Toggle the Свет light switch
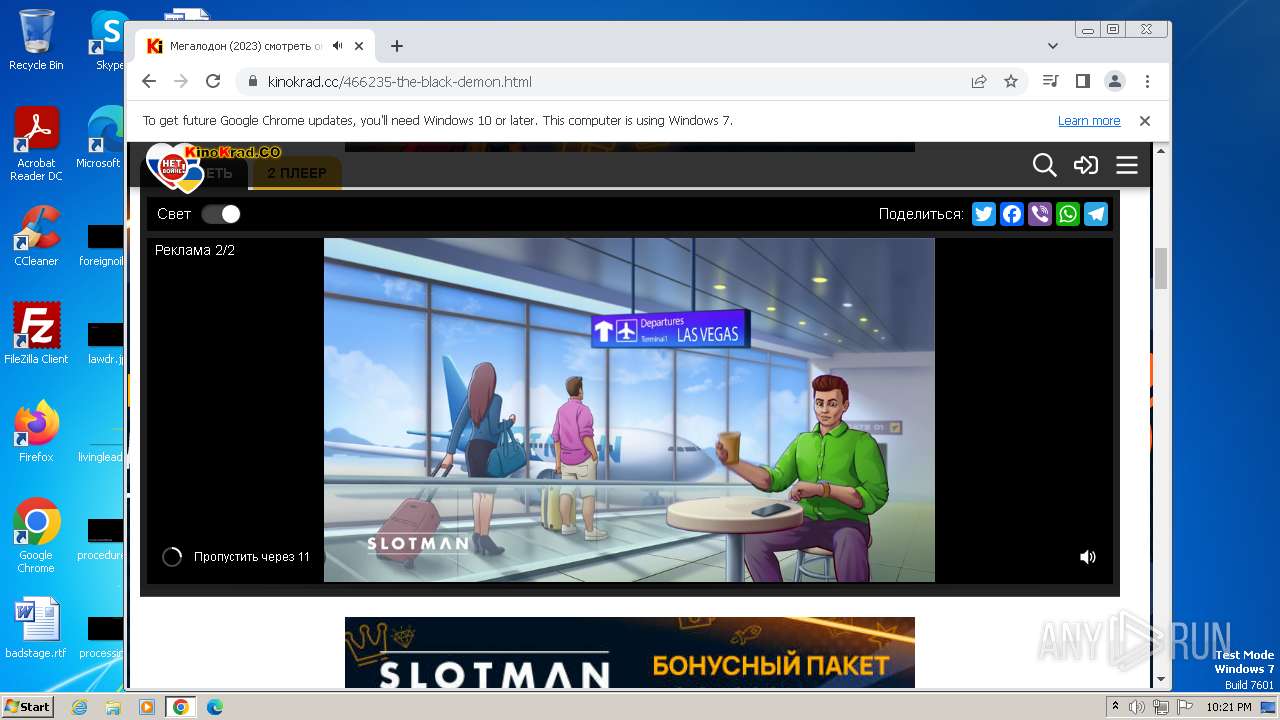 pos(221,214)
